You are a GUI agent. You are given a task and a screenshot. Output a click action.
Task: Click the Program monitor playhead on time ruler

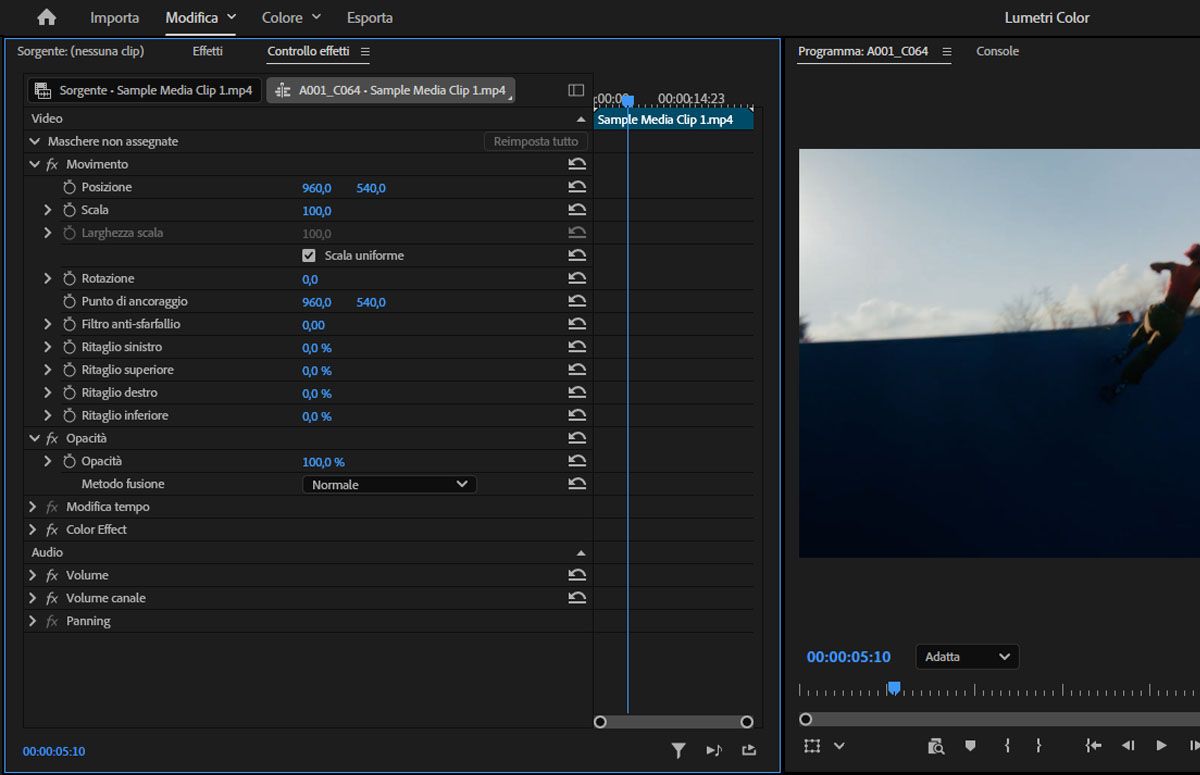[894, 688]
